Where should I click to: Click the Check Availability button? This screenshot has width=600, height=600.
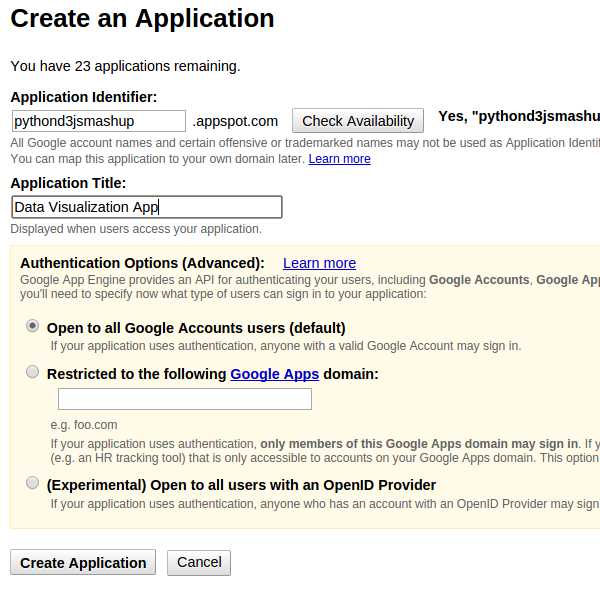358,121
